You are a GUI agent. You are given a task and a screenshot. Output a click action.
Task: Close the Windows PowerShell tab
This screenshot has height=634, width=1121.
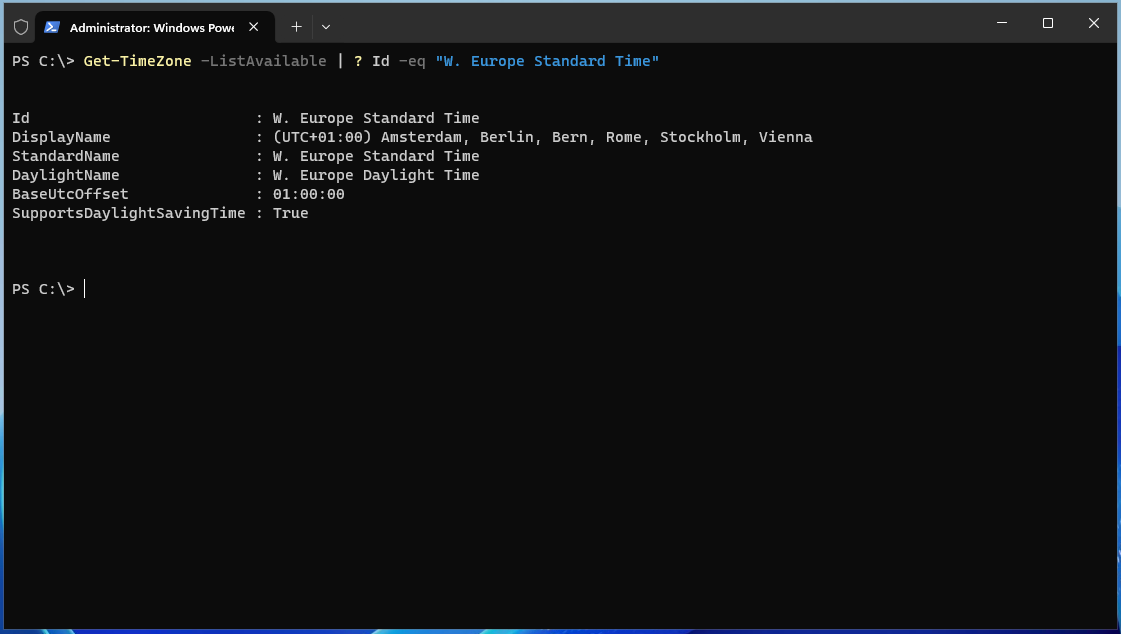255,27
